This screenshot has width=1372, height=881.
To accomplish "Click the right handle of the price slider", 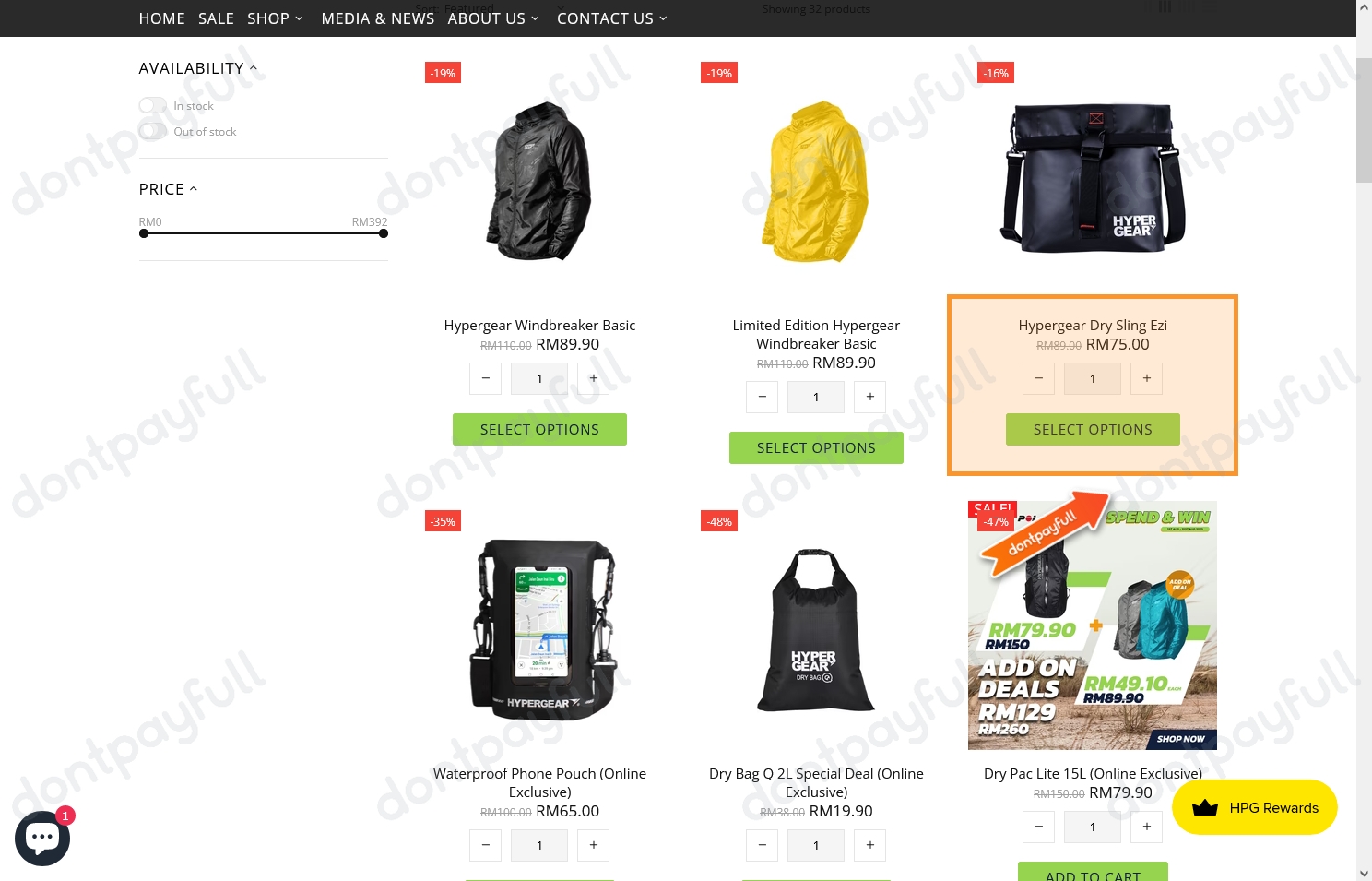I will (384, 233).
